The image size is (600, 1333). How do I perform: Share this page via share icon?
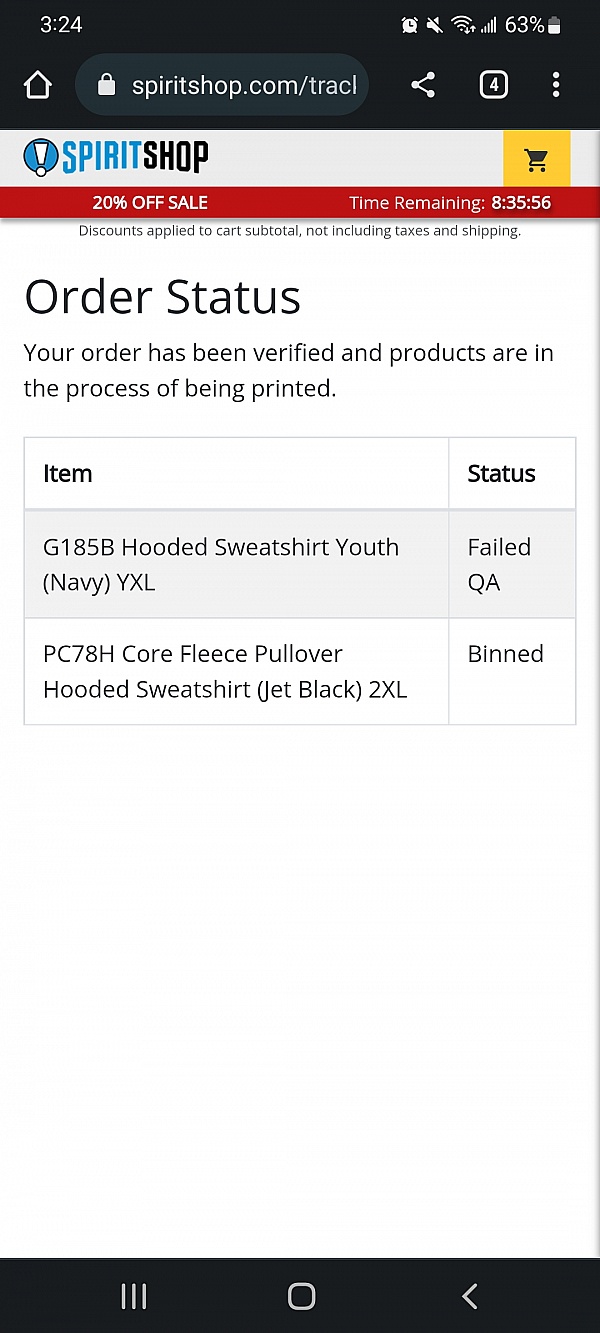[x=423, y=86]
